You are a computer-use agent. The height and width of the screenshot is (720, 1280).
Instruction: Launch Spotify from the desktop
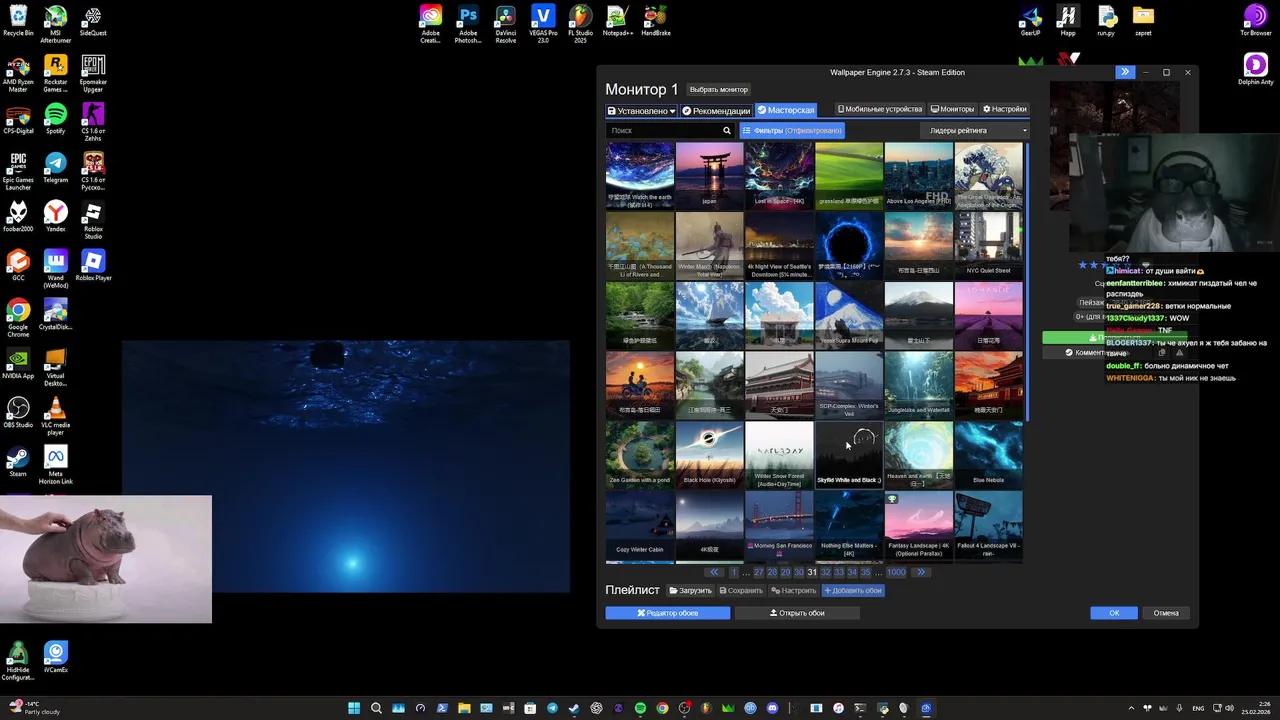point(56,117)
